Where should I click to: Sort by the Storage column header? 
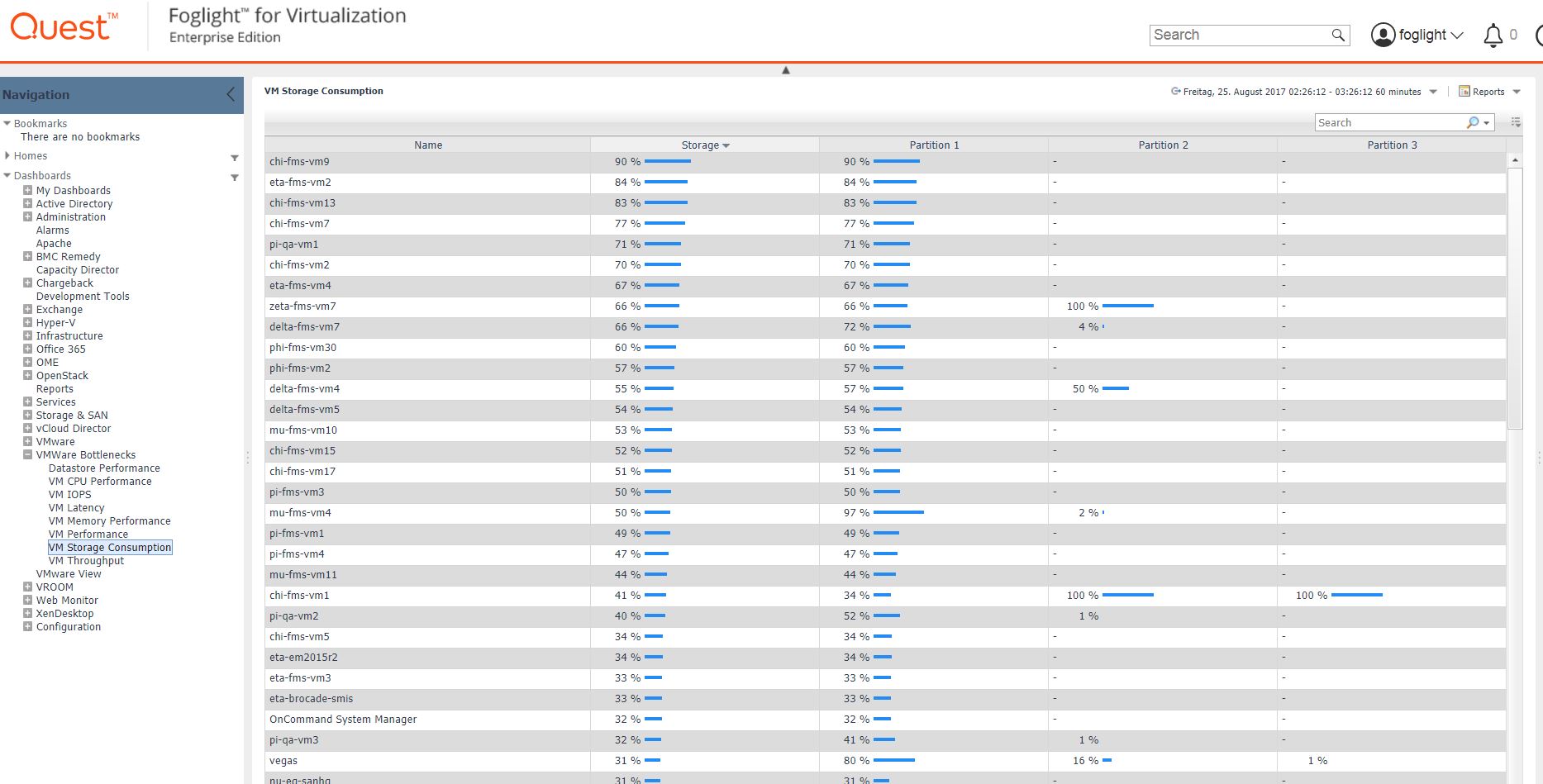[704, 145]
